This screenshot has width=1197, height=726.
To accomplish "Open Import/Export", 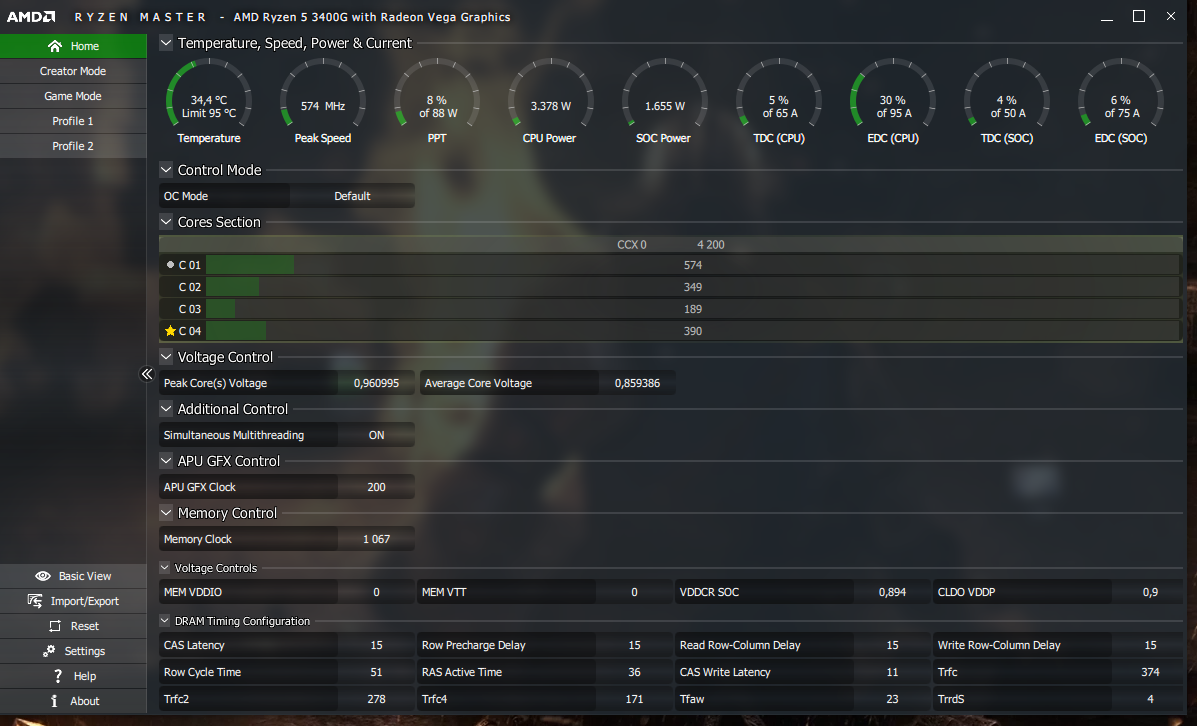I will tap(73, 601).
